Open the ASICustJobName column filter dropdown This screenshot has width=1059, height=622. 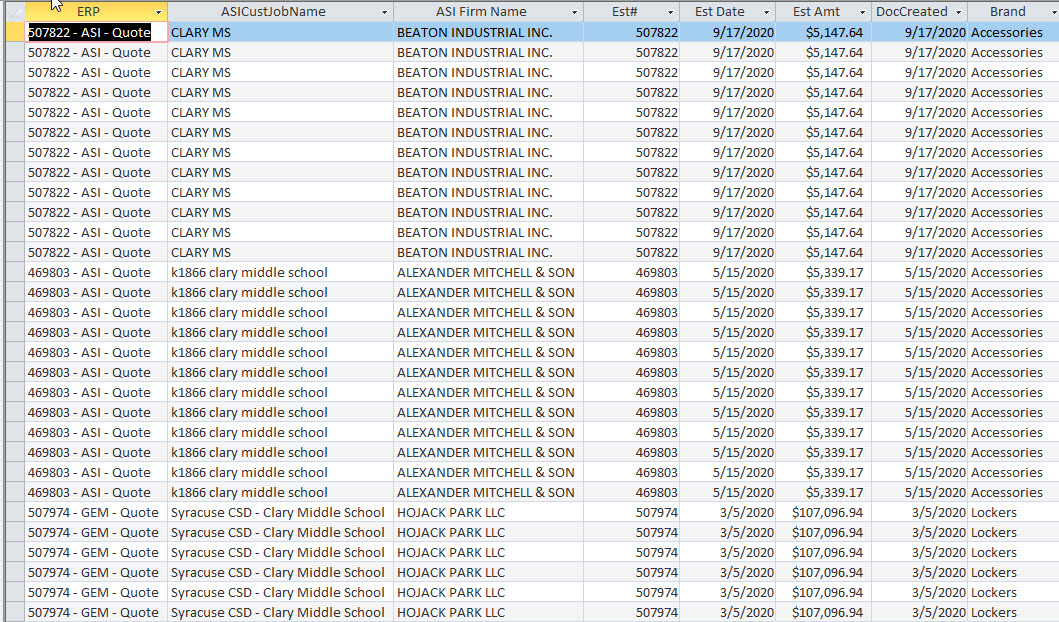pyautogui.click(x=384, y=12)
